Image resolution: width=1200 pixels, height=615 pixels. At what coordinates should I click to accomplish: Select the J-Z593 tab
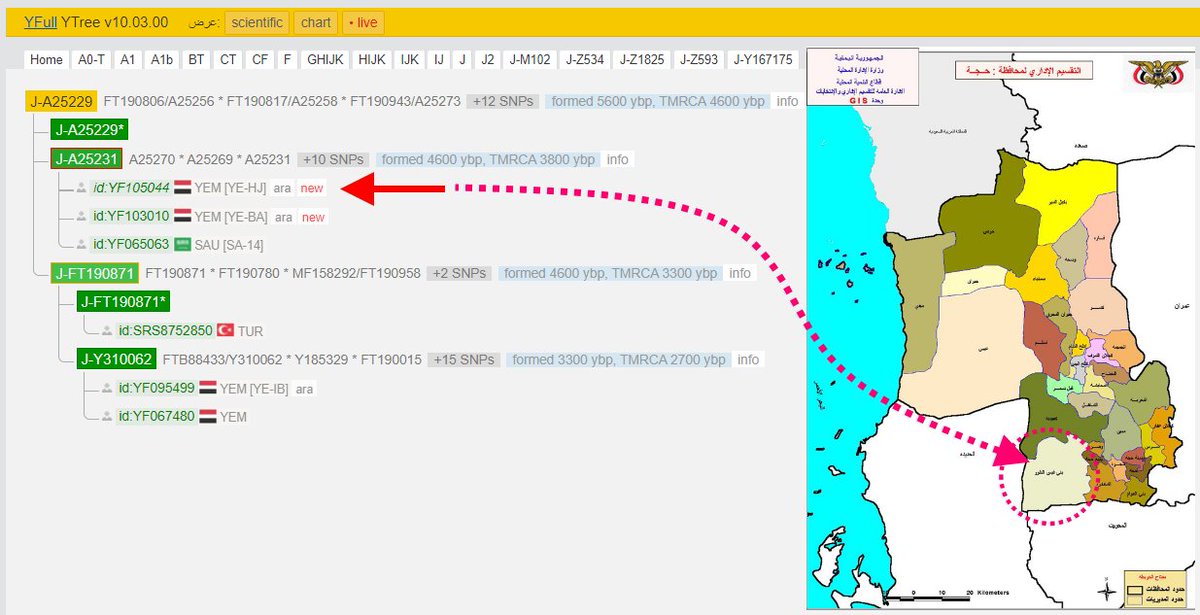[x=699, y=60]
